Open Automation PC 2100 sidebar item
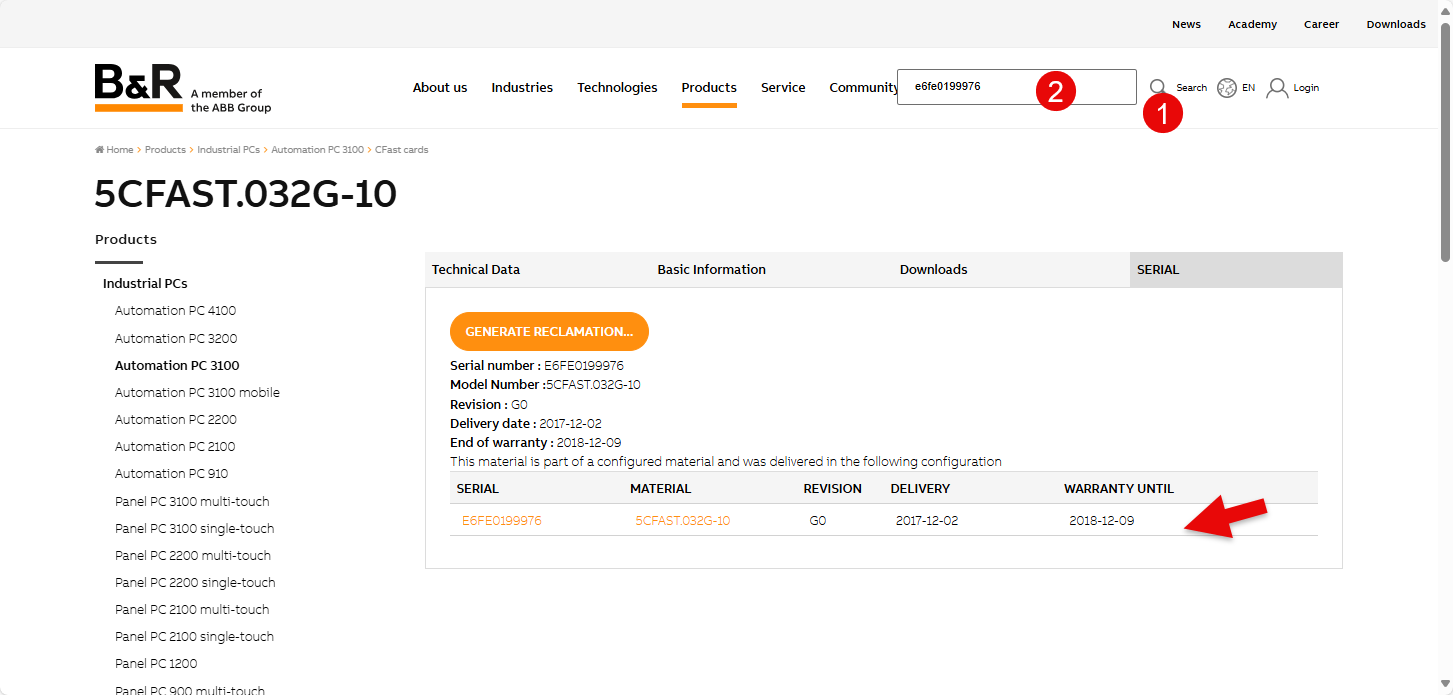This screenshot has width=1453, height=695. point(175,447)
